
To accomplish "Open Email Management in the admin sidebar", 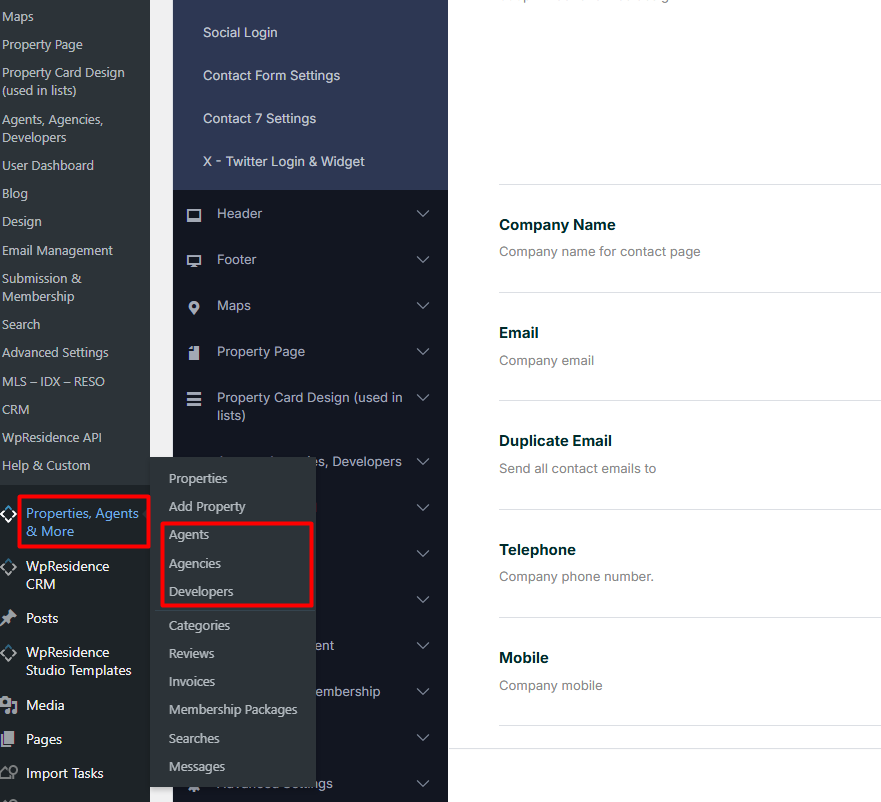I will pyautogui.click(x=57, y=251).
